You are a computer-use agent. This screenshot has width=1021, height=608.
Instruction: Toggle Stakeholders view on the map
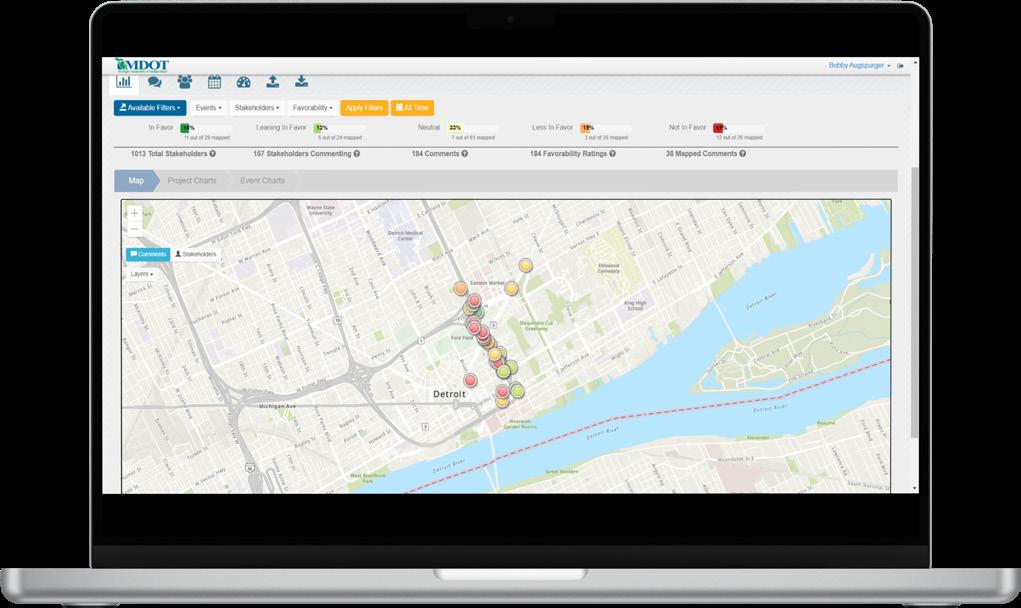pos(195,255)
